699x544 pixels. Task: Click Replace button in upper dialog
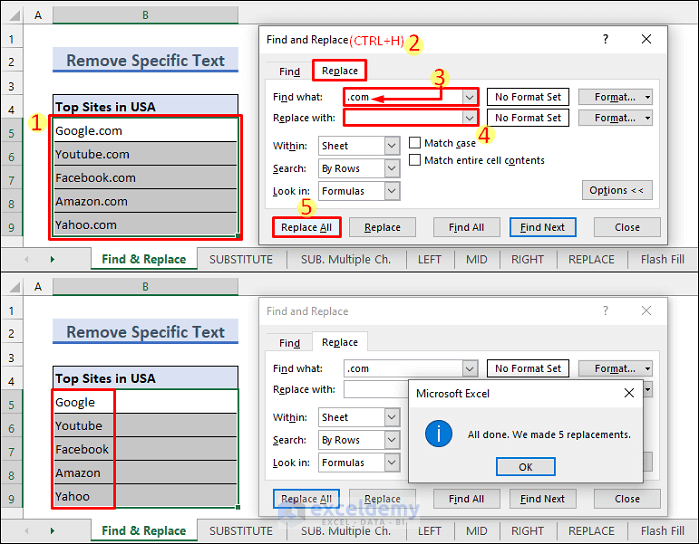point(382,227)
